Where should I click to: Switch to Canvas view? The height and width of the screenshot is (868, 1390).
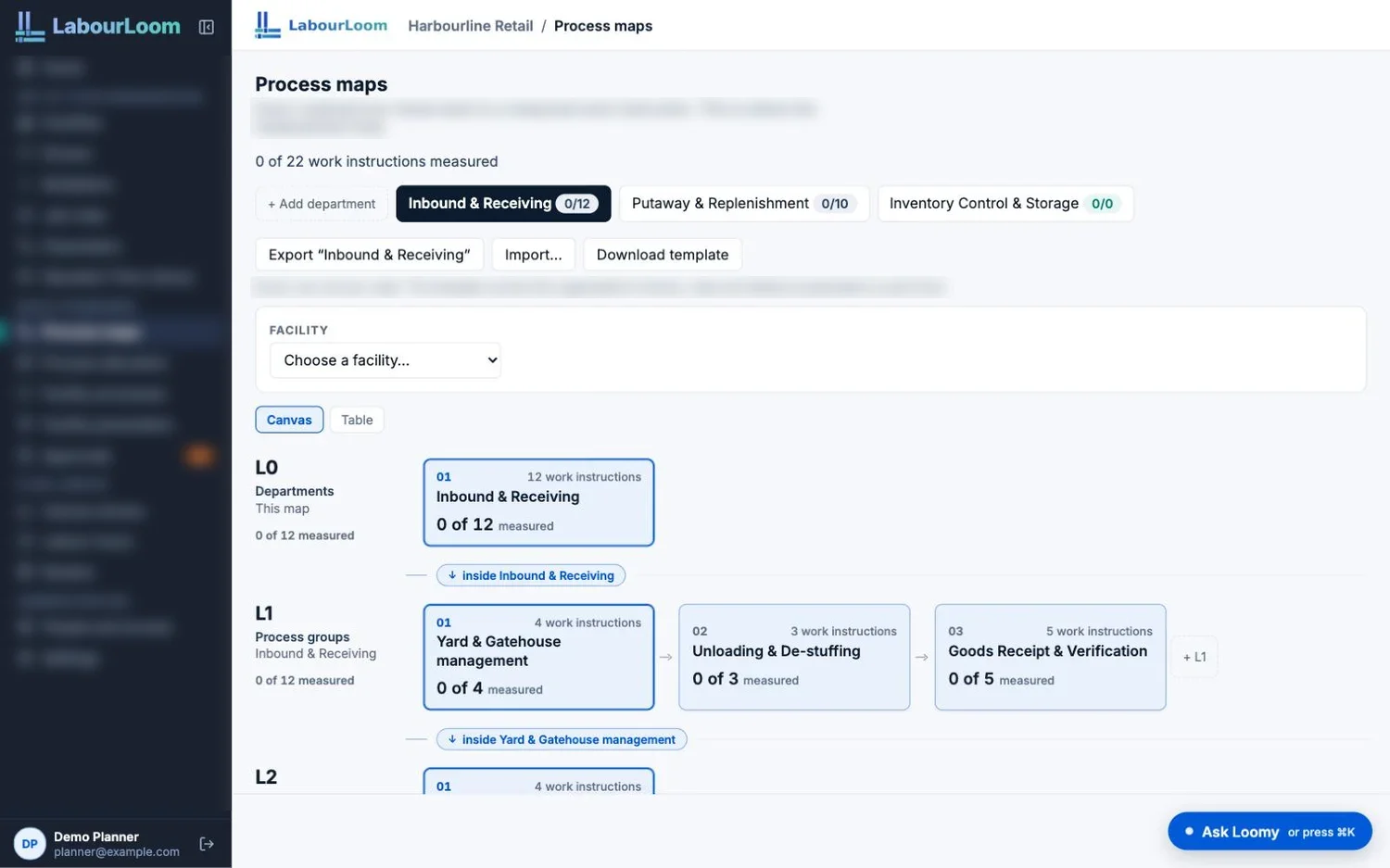[x=289, y=420]
